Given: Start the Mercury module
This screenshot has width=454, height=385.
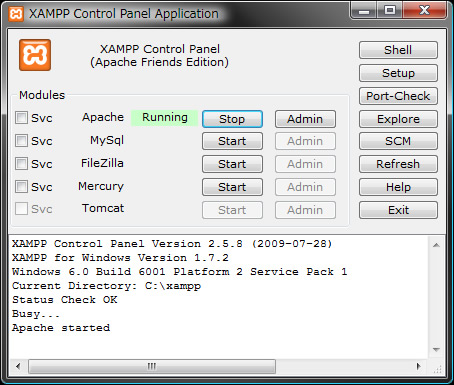Looking at the screenshot, I should point(232,187).
